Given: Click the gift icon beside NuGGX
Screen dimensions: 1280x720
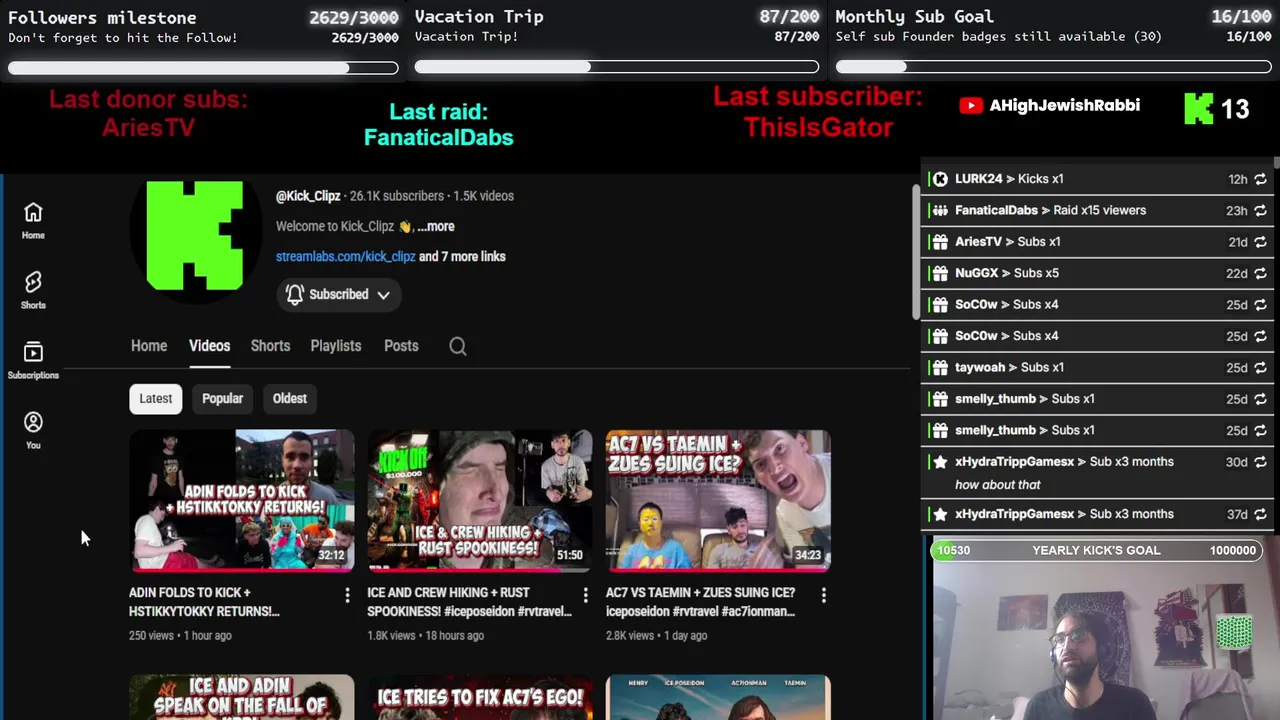Looking at the screenshot, I should [x=940, y=273].
